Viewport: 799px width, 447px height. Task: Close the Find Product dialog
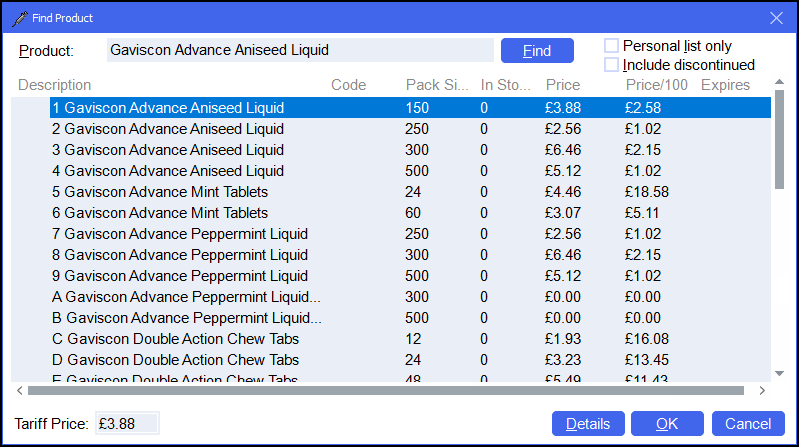coord(776,17)
